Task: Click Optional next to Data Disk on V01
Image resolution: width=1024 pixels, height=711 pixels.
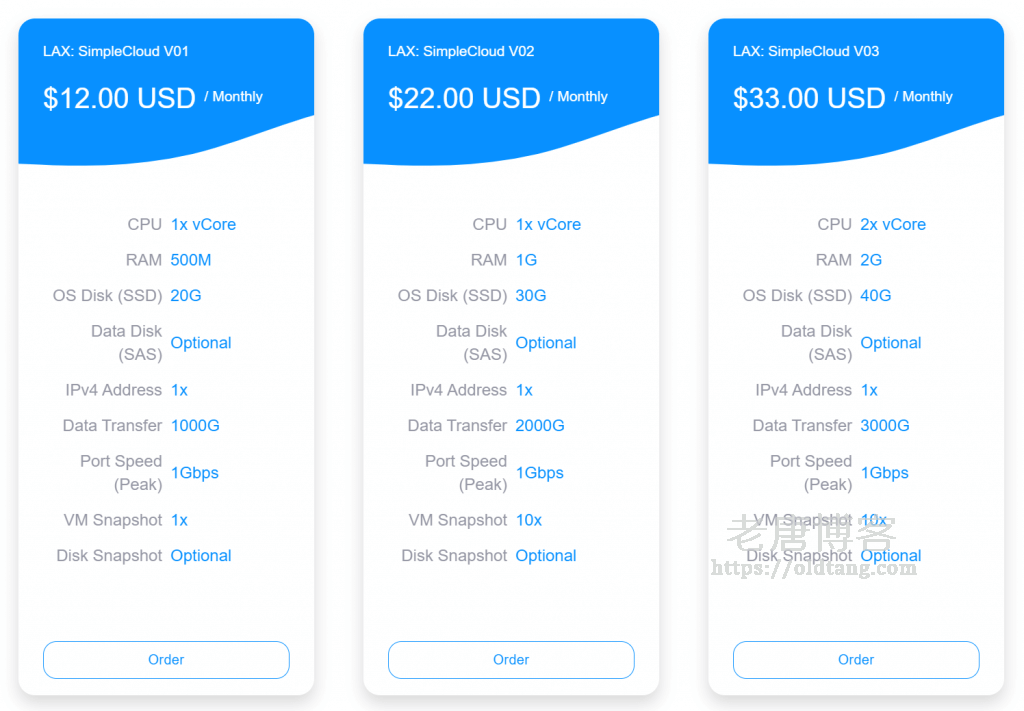Action: tap(200, 342)
